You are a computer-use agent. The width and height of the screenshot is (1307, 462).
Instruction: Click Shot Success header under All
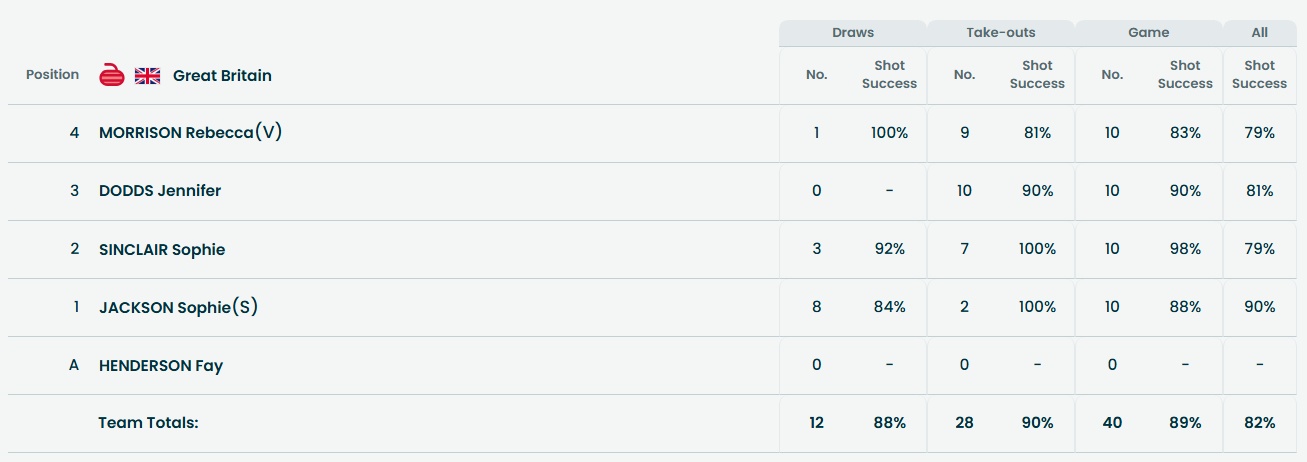point(1259,75)
